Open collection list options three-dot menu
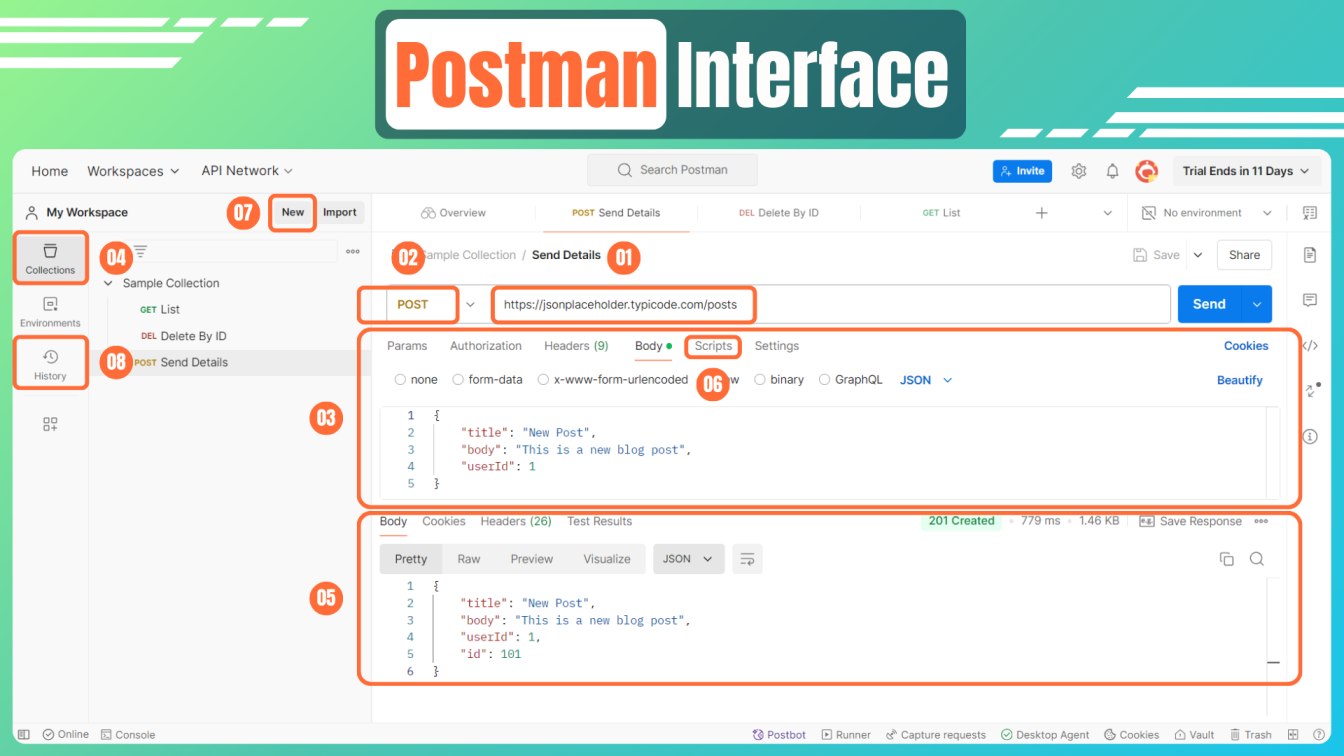Image resolution: width=1344 pixels, height=756 pixels. click(353, 252)
